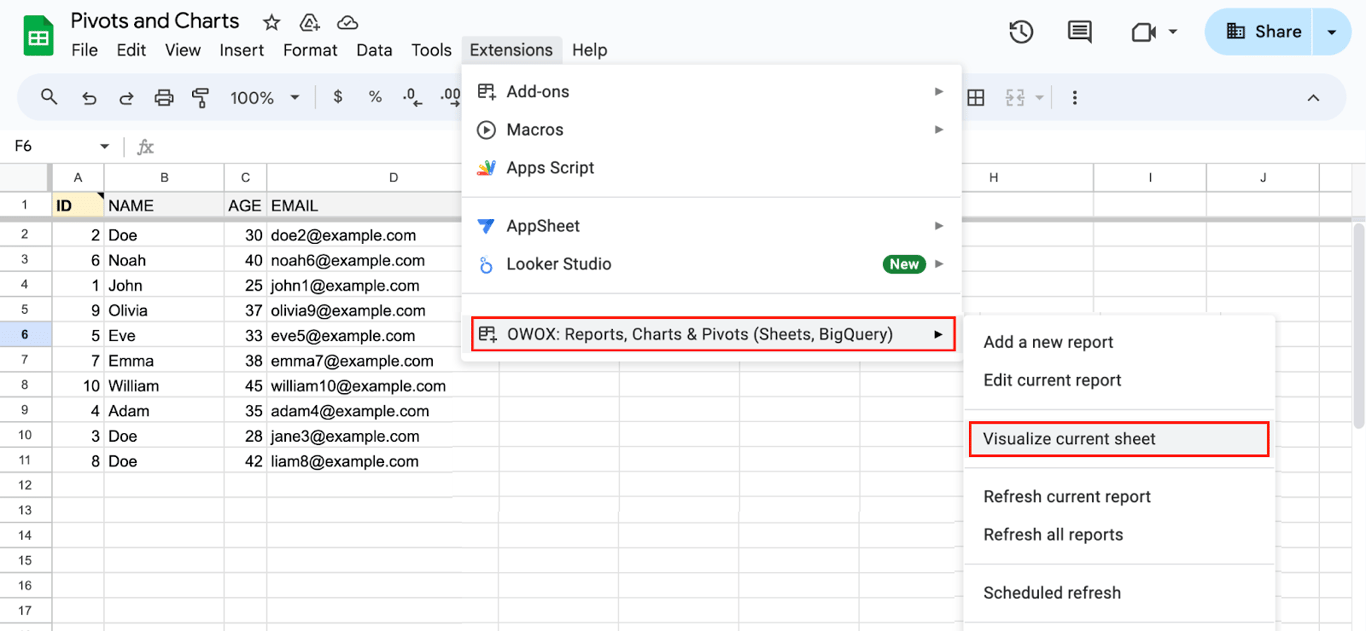The height and width of the screenshot is (631, 1366).
Task: Redo the last undone action
Action: pyautogui.click(x=126, y=97)
